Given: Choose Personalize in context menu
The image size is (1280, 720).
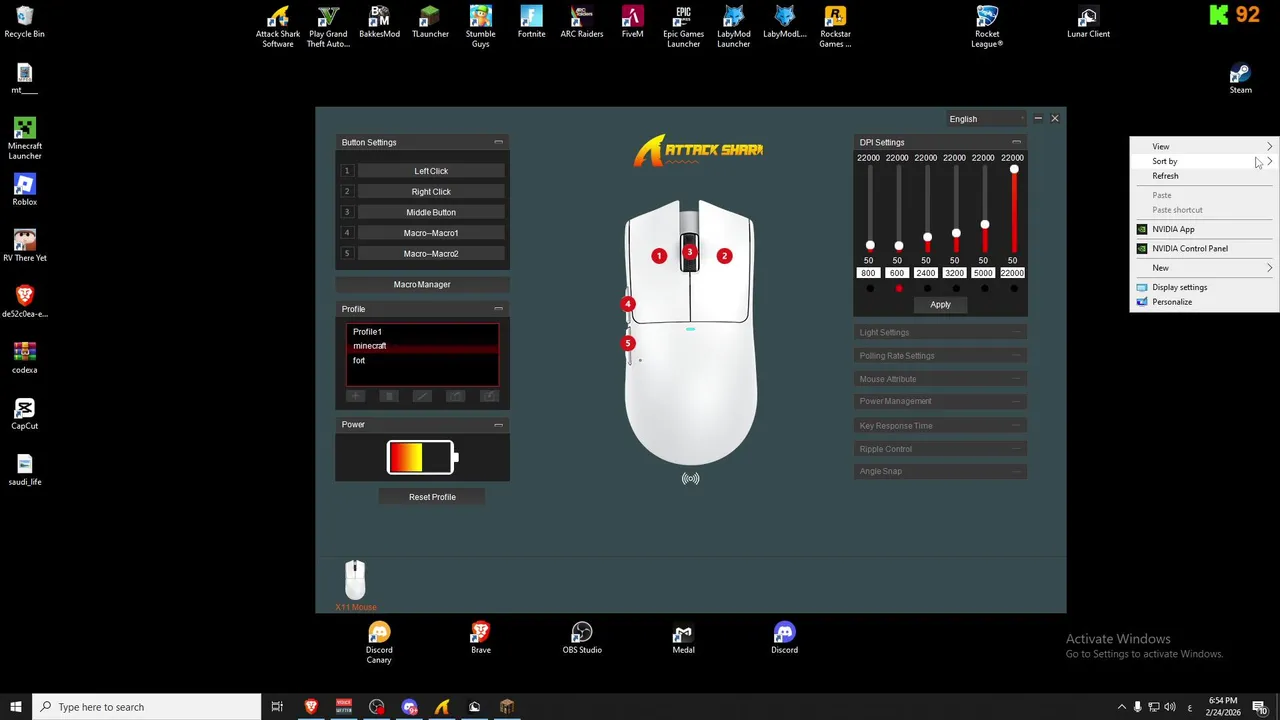Looking at the screenshot, I should [1204, 302].
